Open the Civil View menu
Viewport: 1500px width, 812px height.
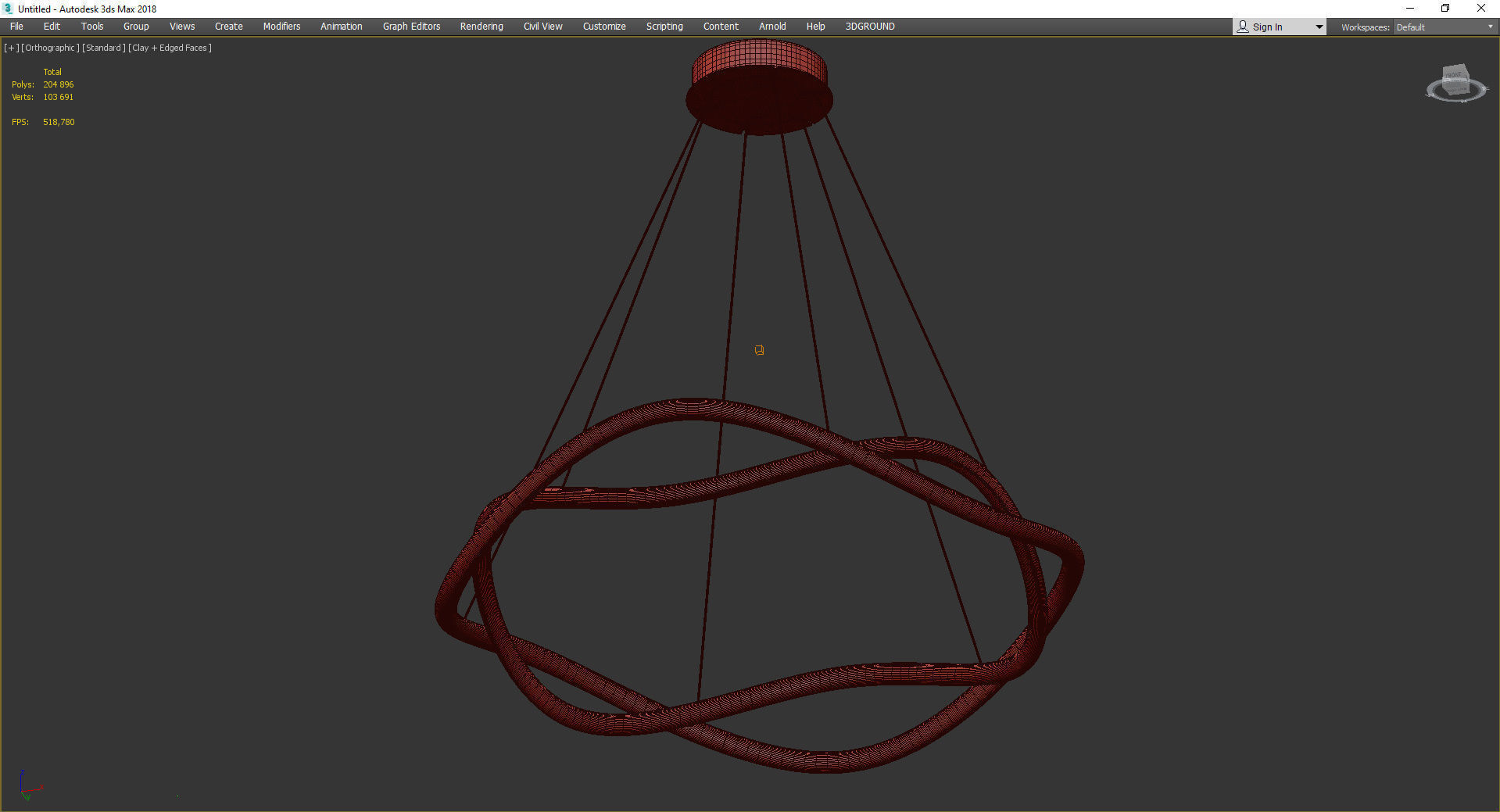point(542,27)
